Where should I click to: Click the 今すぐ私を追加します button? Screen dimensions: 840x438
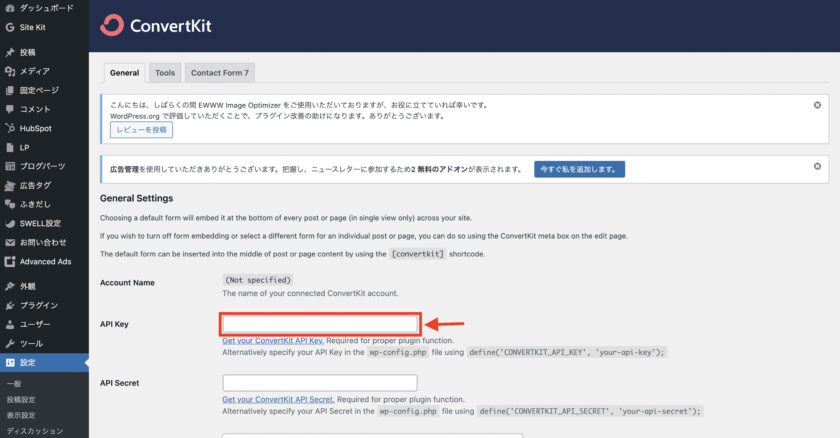[x=579, y=169]
